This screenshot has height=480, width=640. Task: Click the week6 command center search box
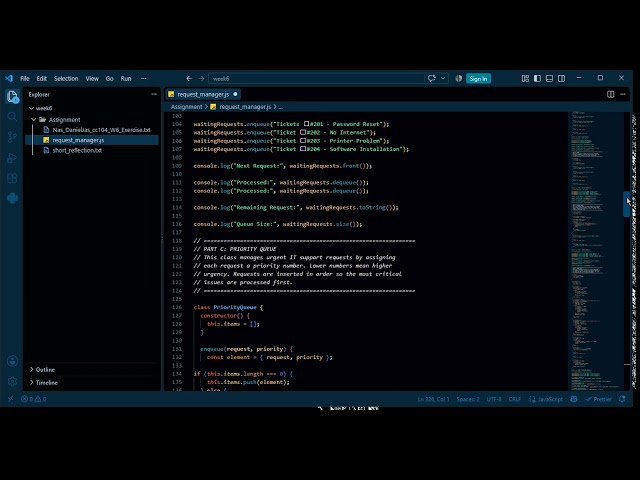tap(316, 78)
